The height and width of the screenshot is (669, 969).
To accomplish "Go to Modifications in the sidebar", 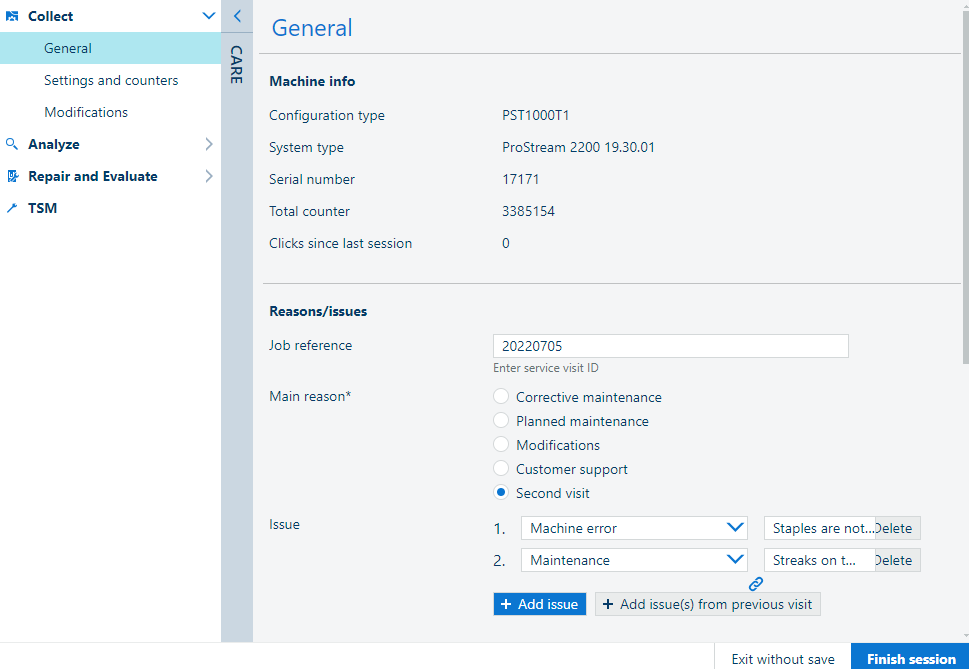I will coord(86,112).
